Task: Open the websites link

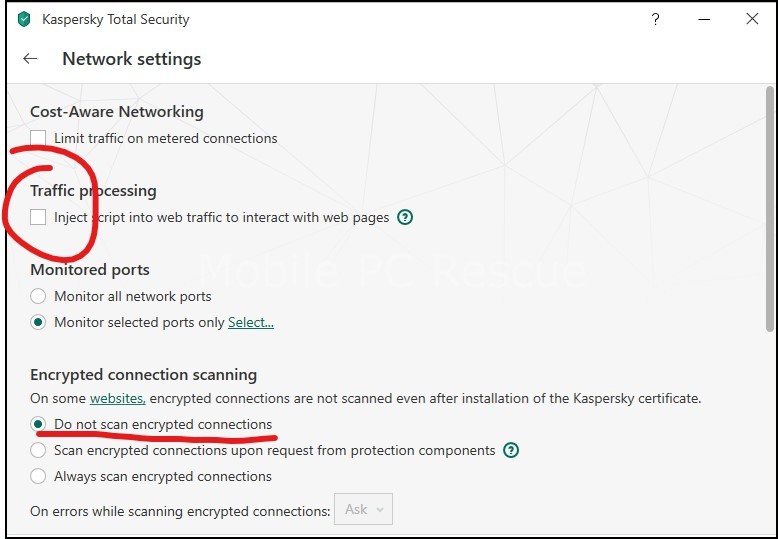Action: 118,398
